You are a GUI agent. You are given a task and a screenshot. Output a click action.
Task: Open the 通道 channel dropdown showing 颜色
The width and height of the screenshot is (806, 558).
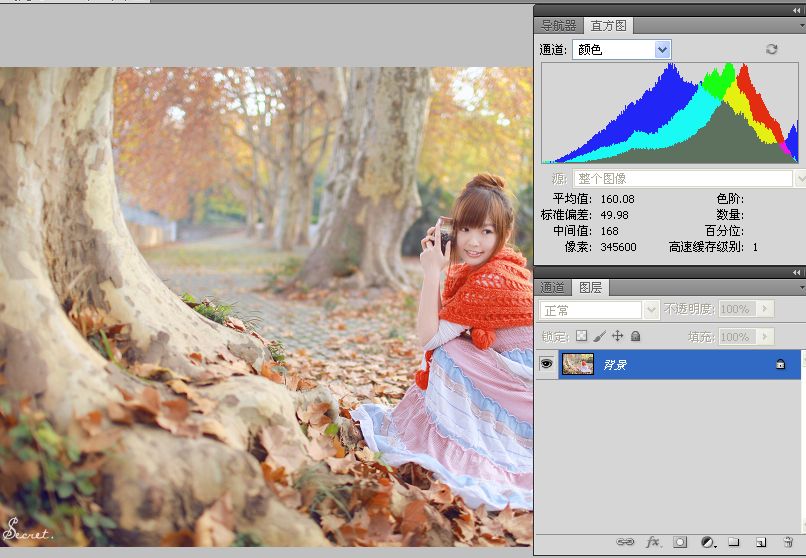point(662,49)
